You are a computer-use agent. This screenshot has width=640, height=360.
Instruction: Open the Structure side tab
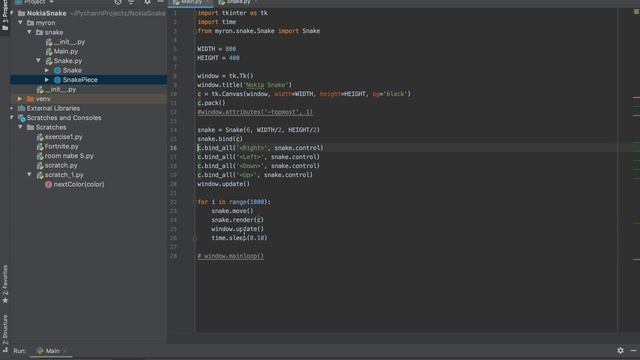[5, 334]
